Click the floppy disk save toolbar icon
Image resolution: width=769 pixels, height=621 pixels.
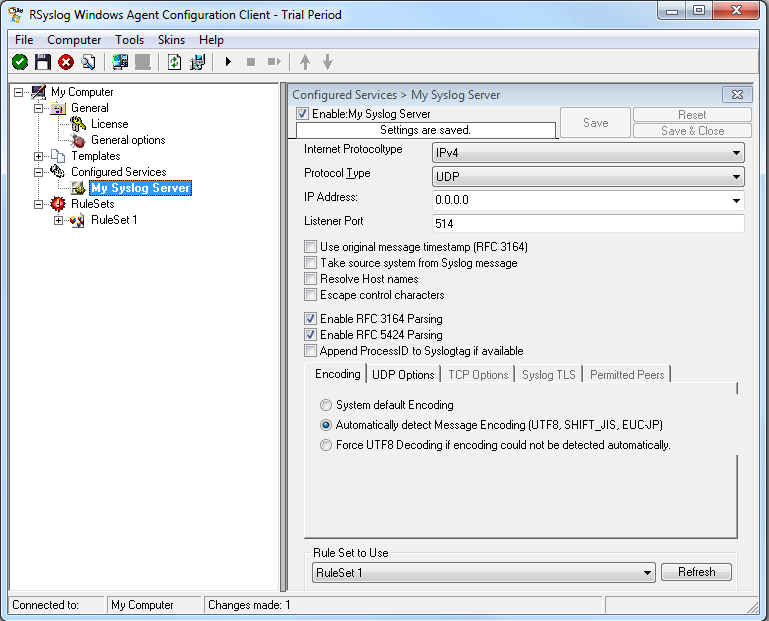[43, 62]
